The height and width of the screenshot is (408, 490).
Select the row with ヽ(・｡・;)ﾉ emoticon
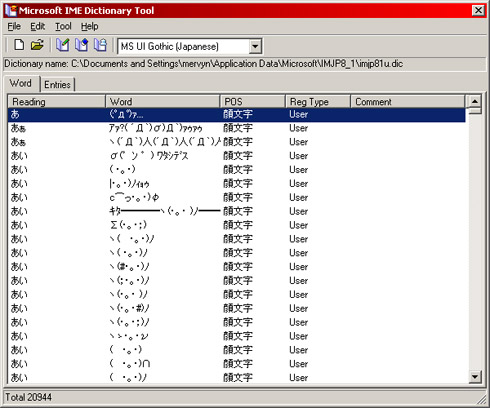point(237,322)
